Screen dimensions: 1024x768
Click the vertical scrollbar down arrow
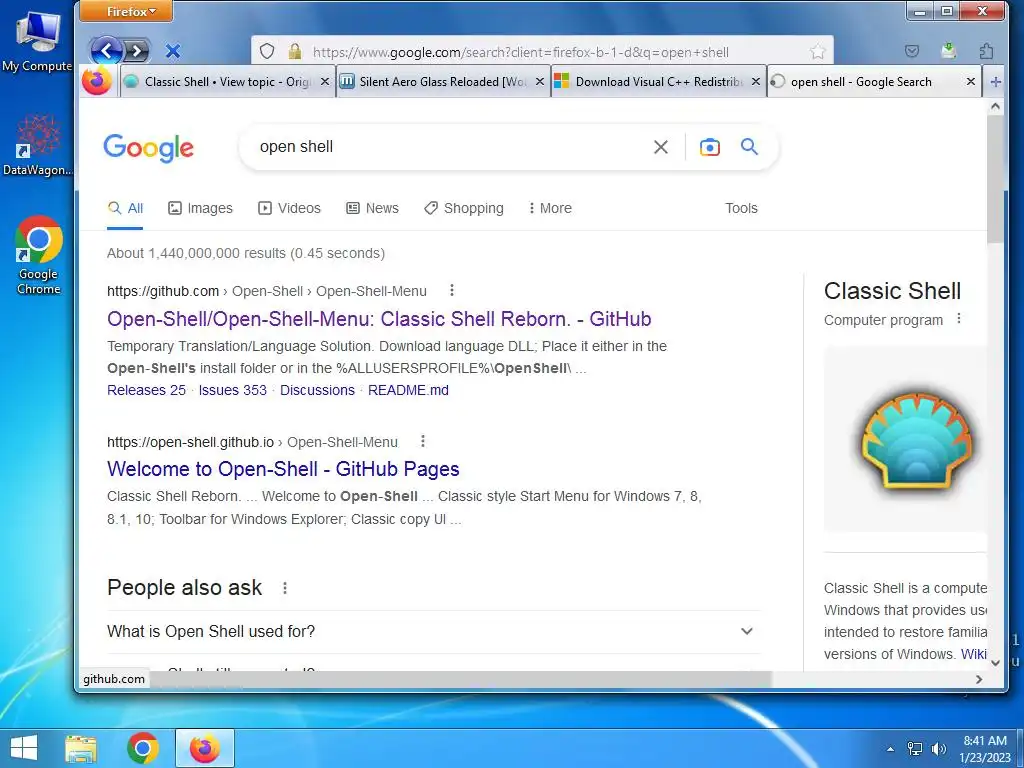pos(995,662)
